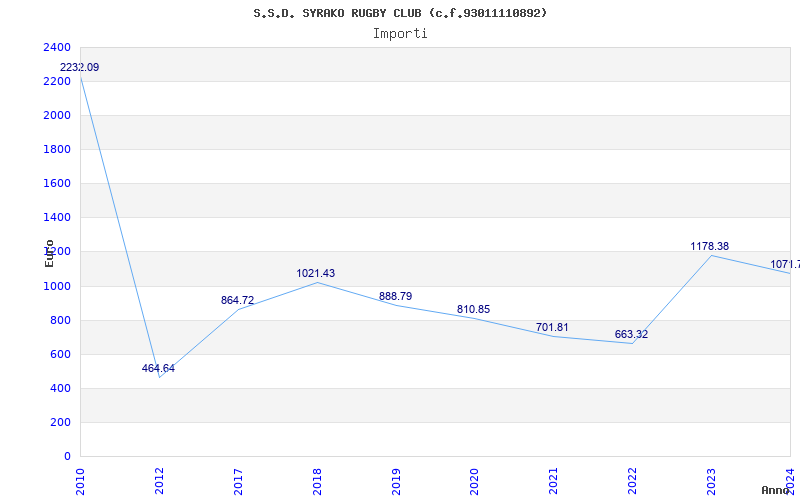The width and height of the screenshot is (800, 500).
Task: Click the Anno x-axis title
Action: coord(776,491)
